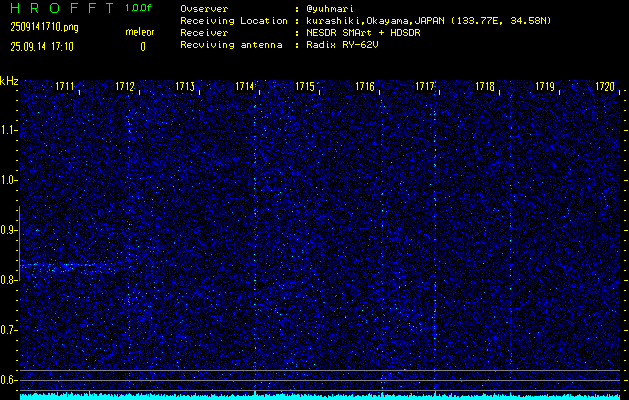Click the date stamp 25.09.14 17:10

click(x=42, y=47)
